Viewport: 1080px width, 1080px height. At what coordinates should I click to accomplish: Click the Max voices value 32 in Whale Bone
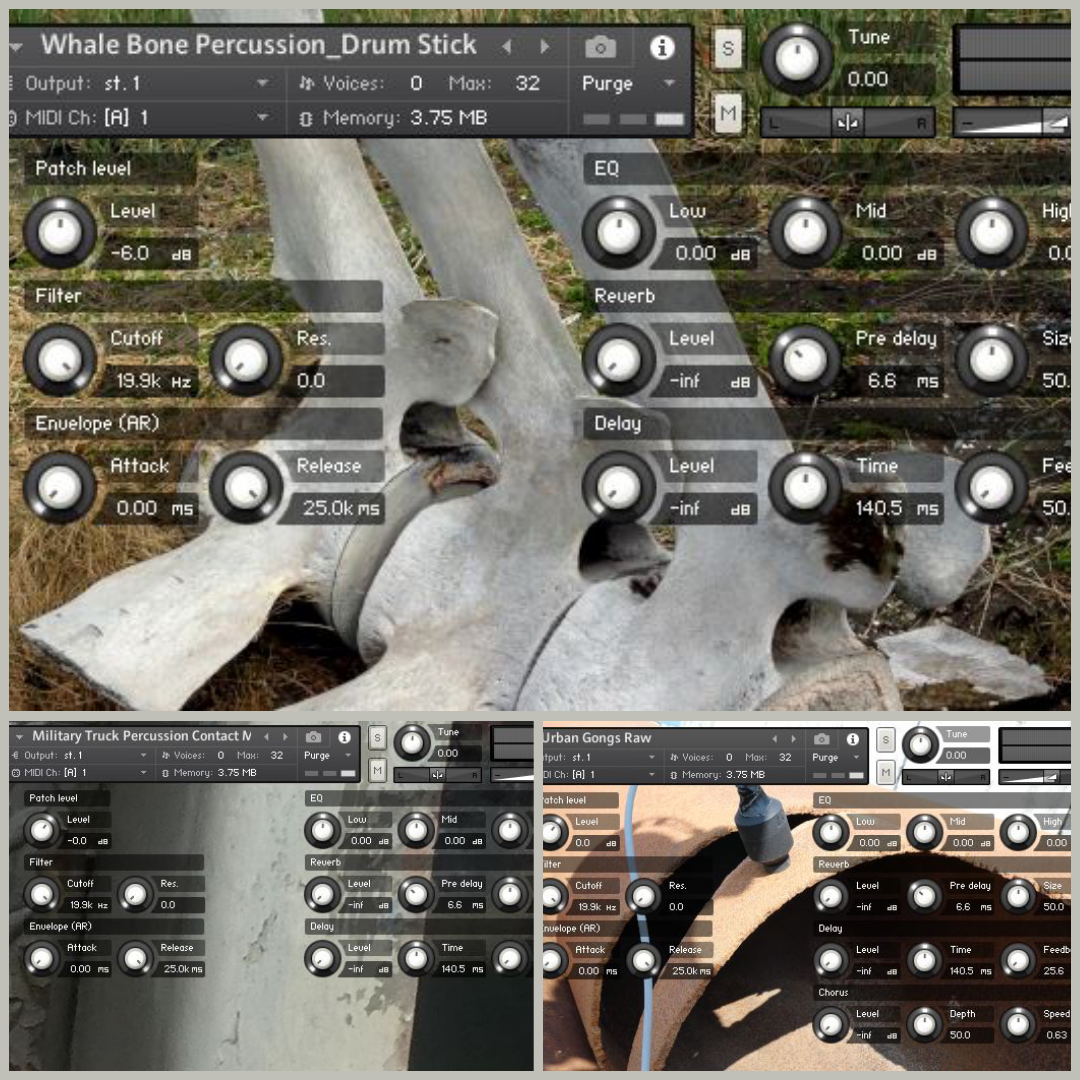click(527, 83)
